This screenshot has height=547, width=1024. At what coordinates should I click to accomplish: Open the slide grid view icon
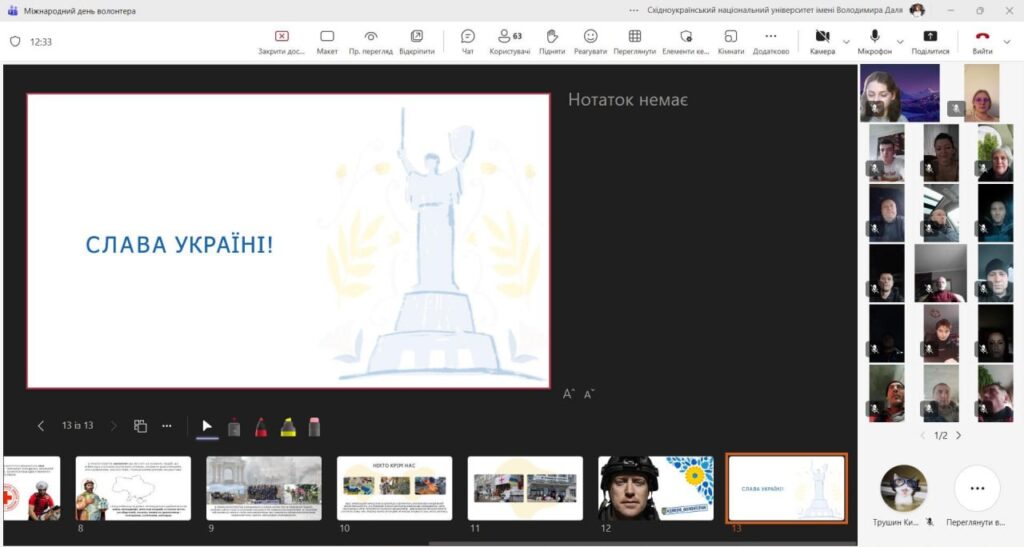point(140,426)
